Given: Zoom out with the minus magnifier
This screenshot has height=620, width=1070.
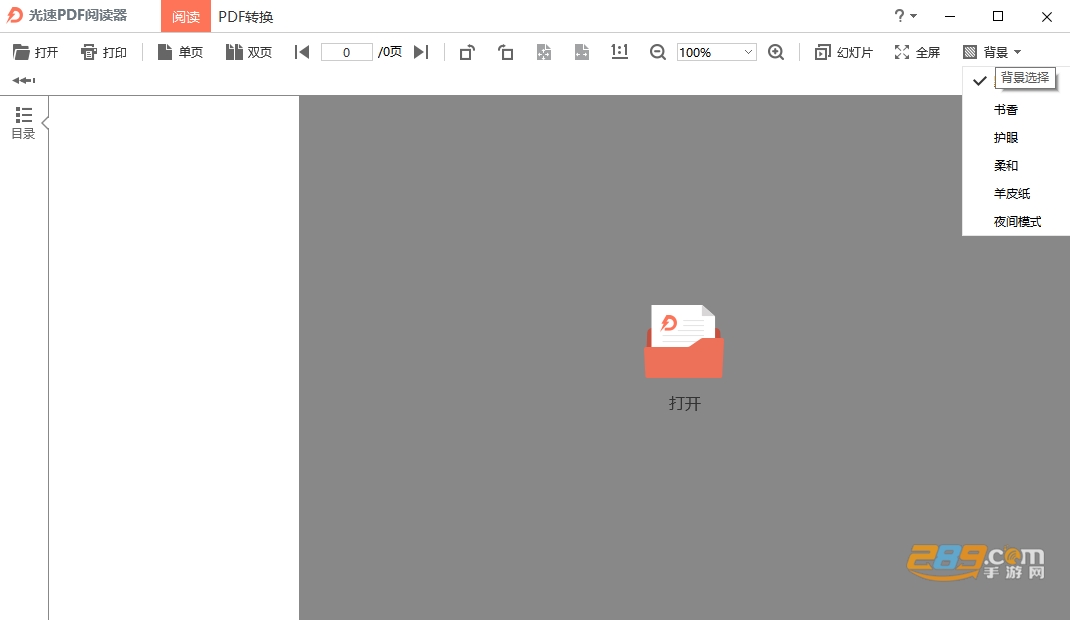Looking at the screenshot, I should coord(657,52).
